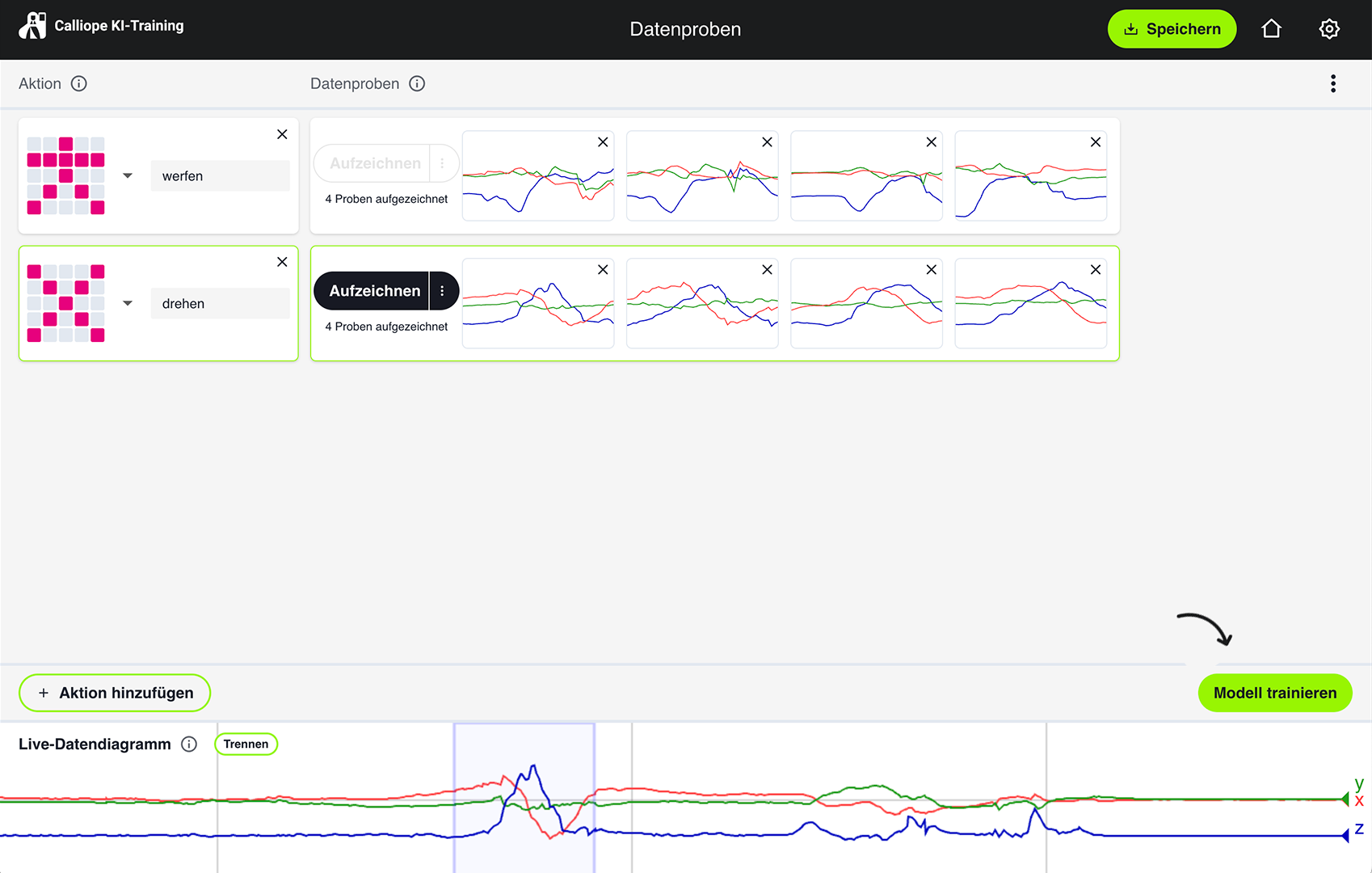Start recording with Aufzeichnen for drehen
Image resolution: width=1372 pixels, height=873 pixels.
374,291
